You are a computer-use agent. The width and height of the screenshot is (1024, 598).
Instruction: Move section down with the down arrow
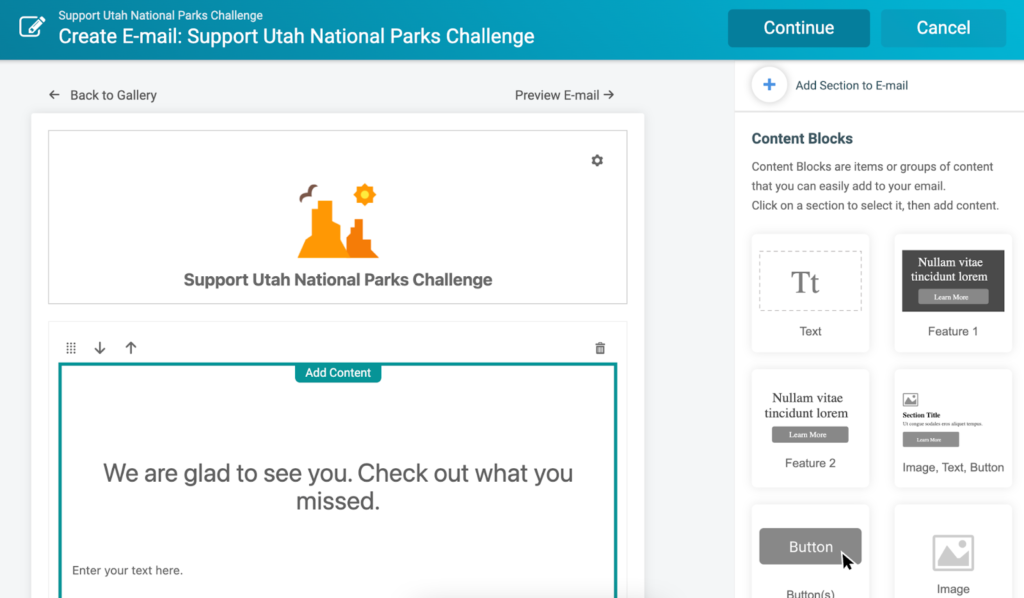(100, 348)
